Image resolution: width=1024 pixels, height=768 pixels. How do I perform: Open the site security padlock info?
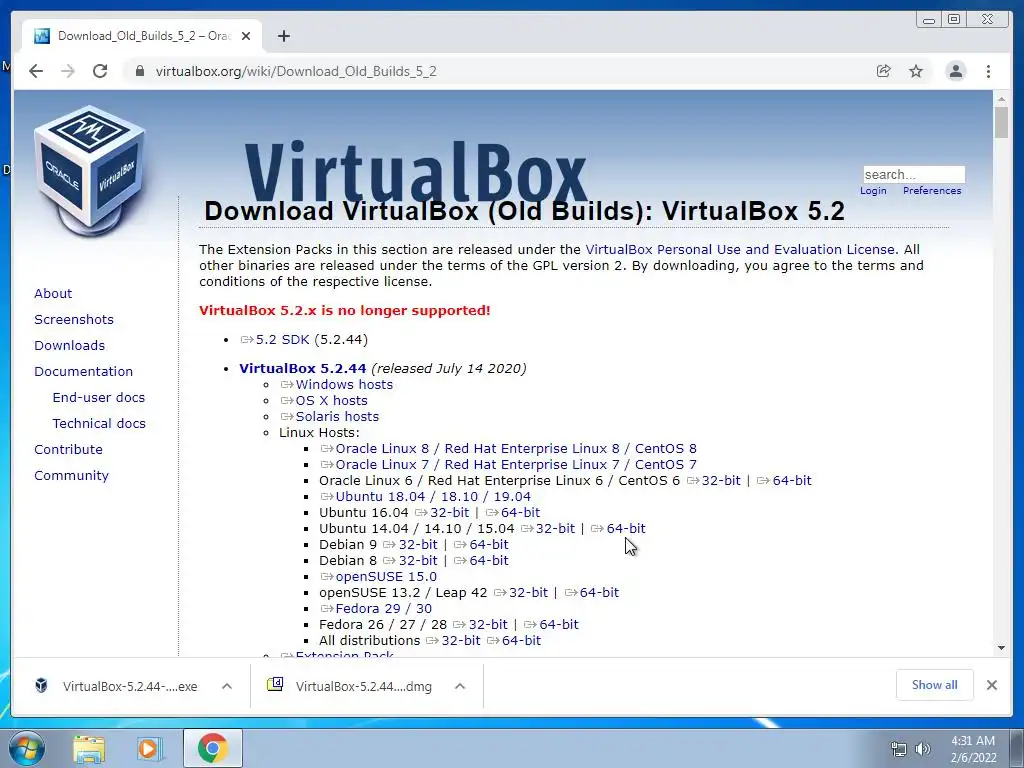(x=139, y=71)
